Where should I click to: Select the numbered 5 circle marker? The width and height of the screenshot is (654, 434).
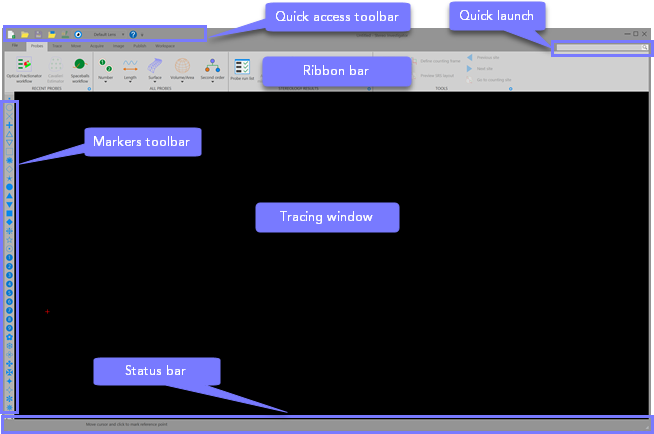click(9, 293)
